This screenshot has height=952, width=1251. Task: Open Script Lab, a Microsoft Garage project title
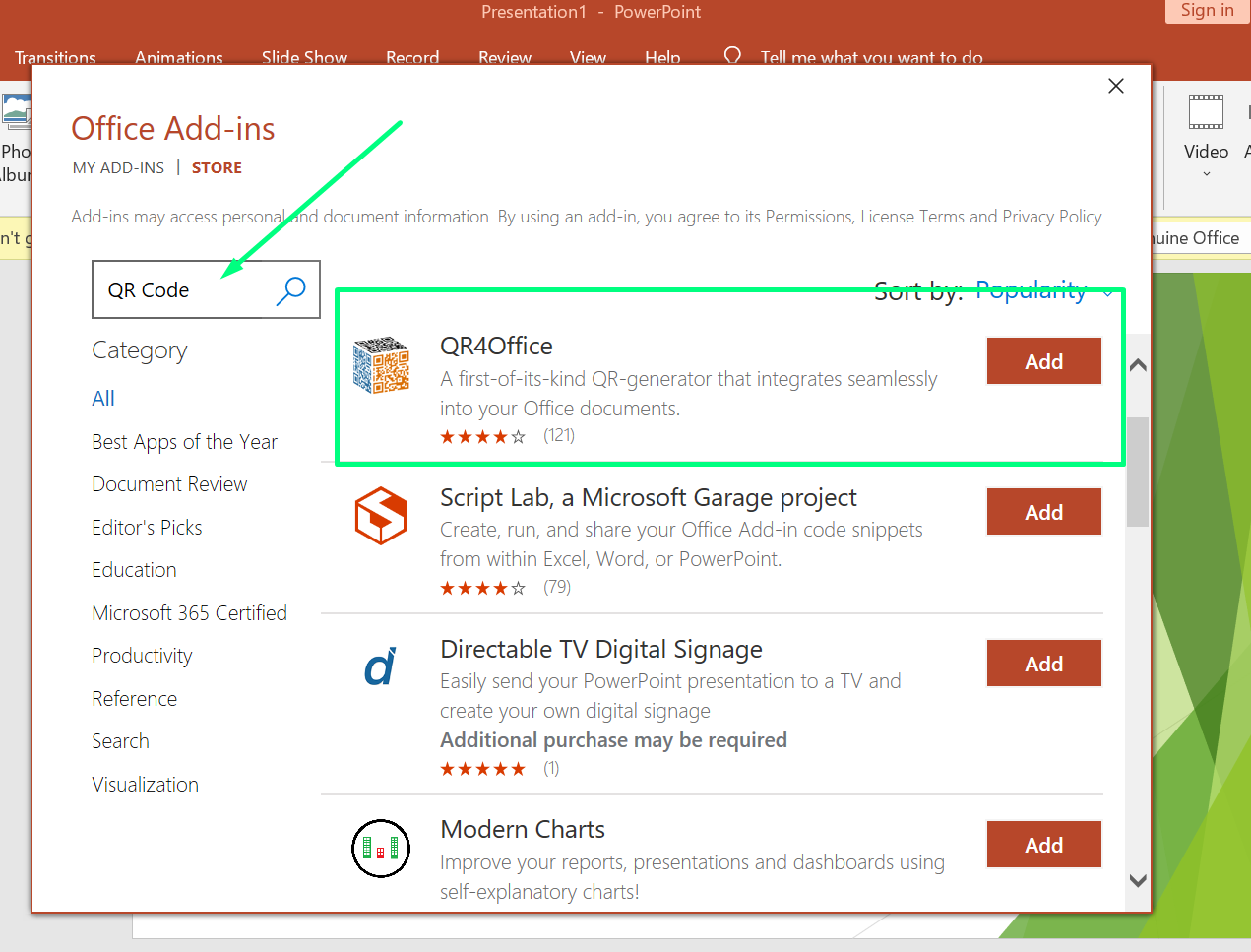[x=649, y=498]
